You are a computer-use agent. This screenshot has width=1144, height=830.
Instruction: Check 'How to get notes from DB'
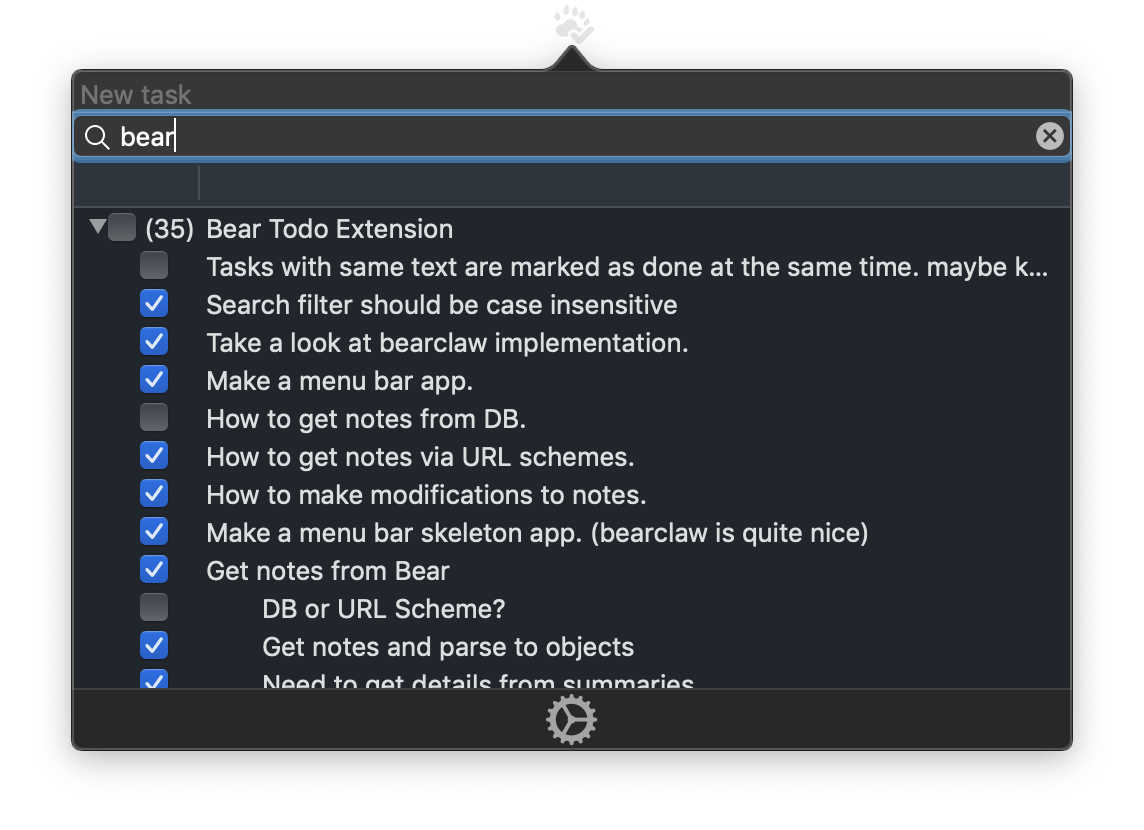(154, 417)
